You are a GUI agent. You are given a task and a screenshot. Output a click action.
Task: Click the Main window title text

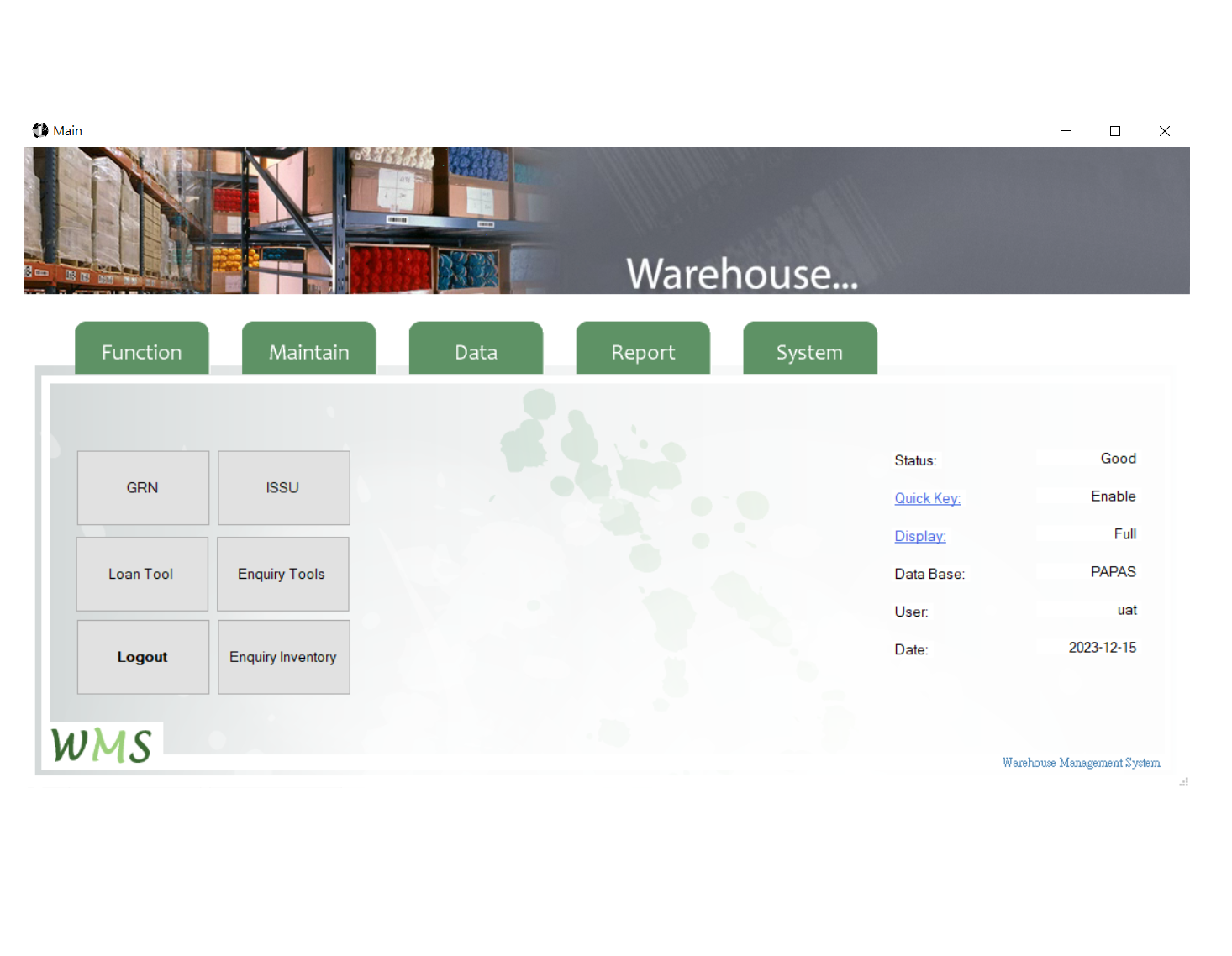tap(67, 130)
